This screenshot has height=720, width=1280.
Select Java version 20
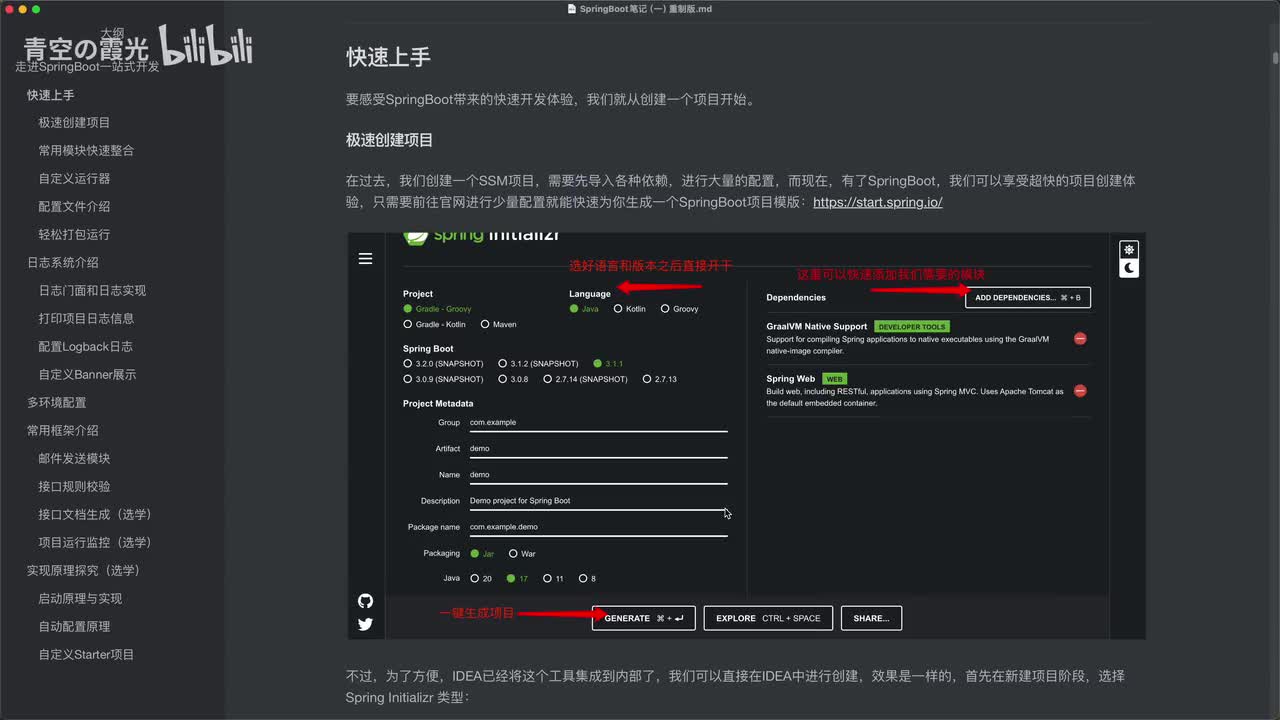(x=481, y=578)
